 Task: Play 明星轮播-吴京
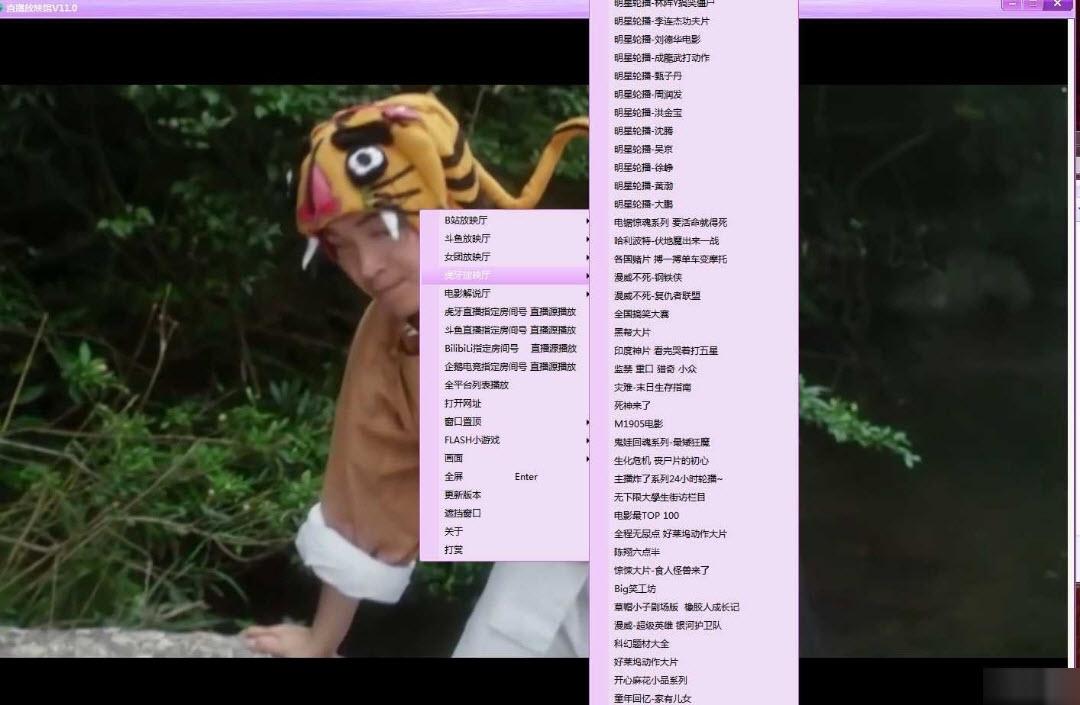pos(694,149)
